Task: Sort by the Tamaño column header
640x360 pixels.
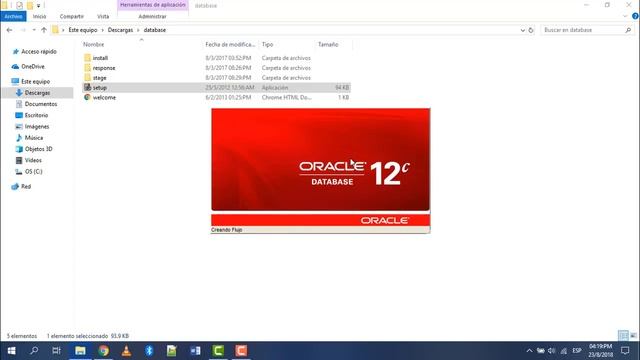Action: pos(328,44)
